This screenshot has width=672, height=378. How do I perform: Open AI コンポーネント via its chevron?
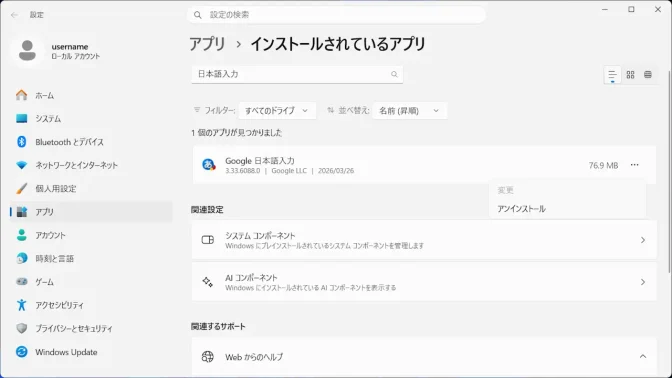643,282
